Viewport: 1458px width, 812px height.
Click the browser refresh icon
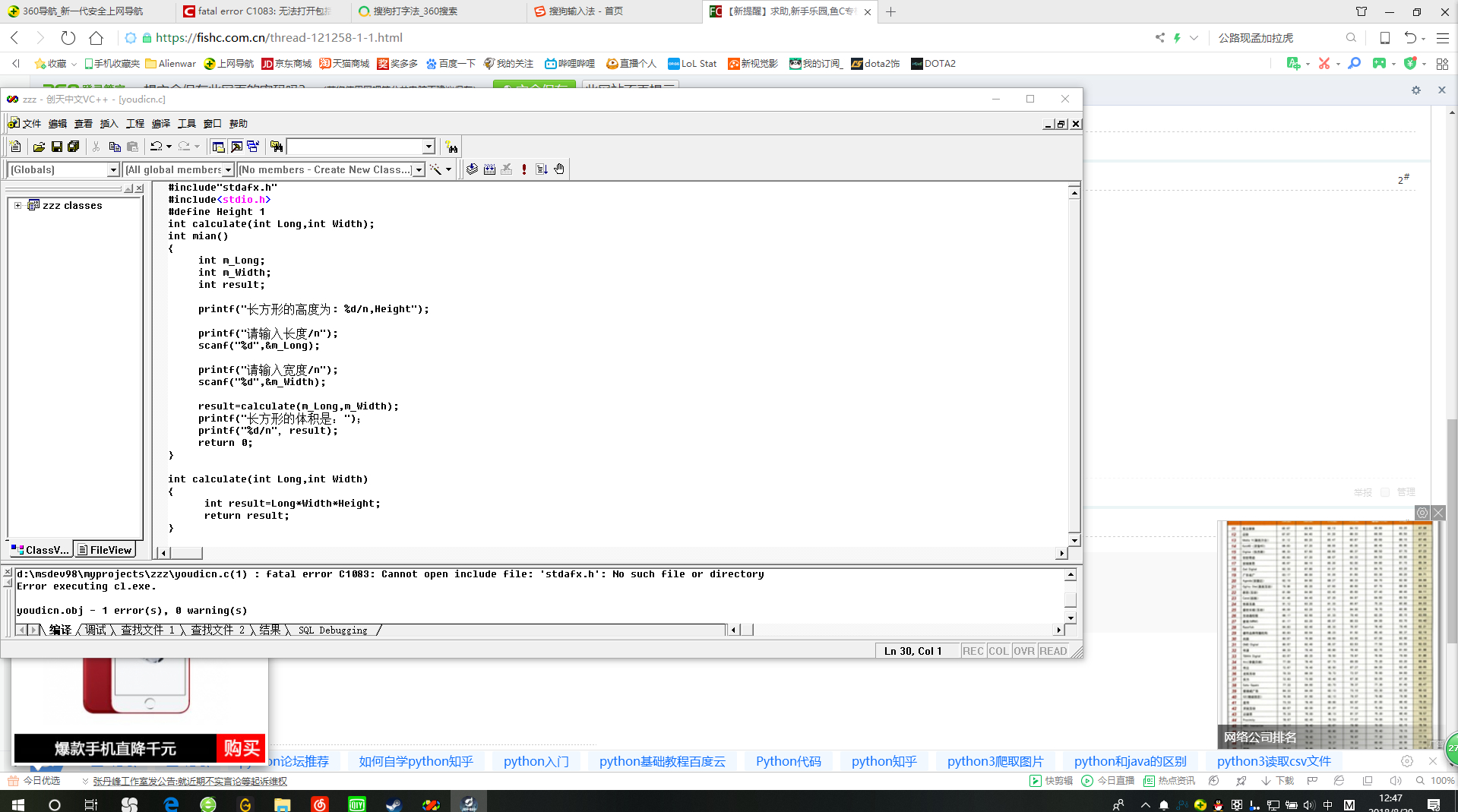click(x=68, y=37)
